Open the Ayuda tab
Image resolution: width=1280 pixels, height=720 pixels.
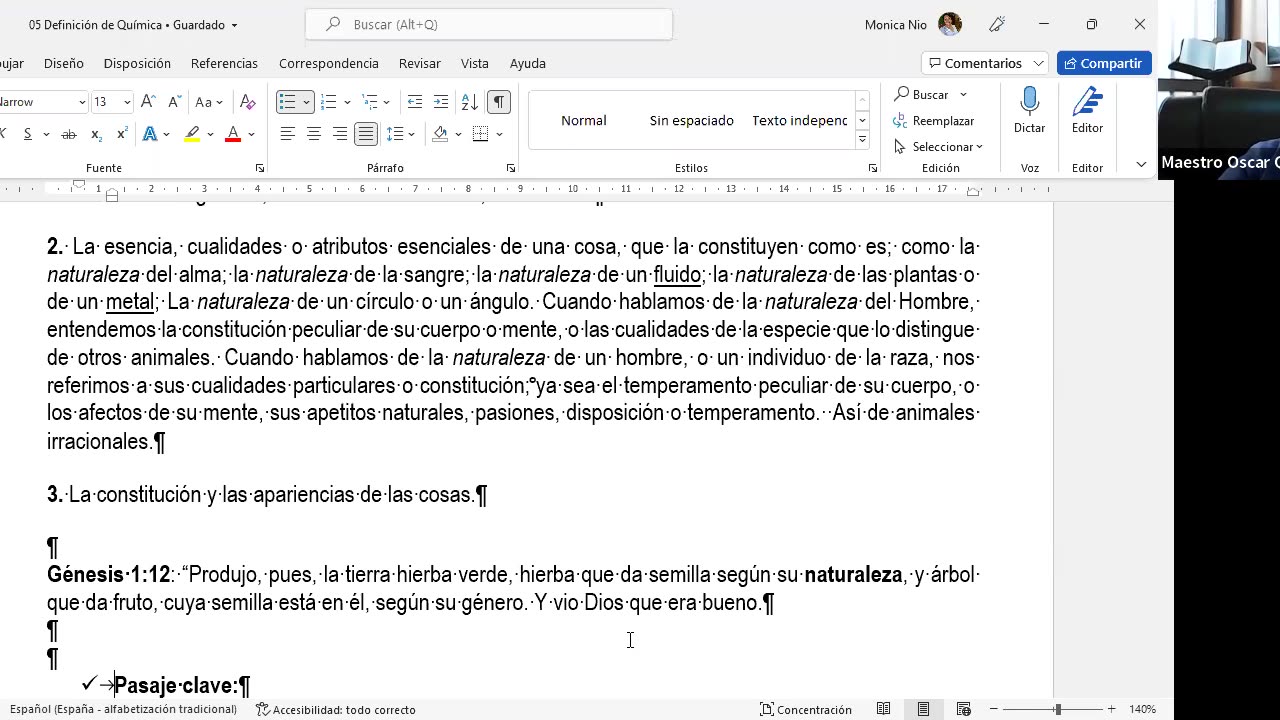(x=528, y=63)
